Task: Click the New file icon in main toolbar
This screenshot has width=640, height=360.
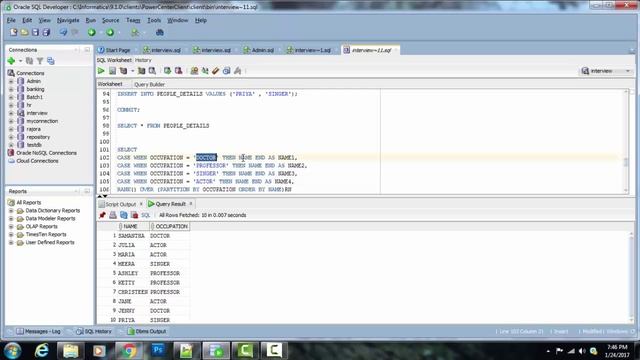Action: (13, 32)
